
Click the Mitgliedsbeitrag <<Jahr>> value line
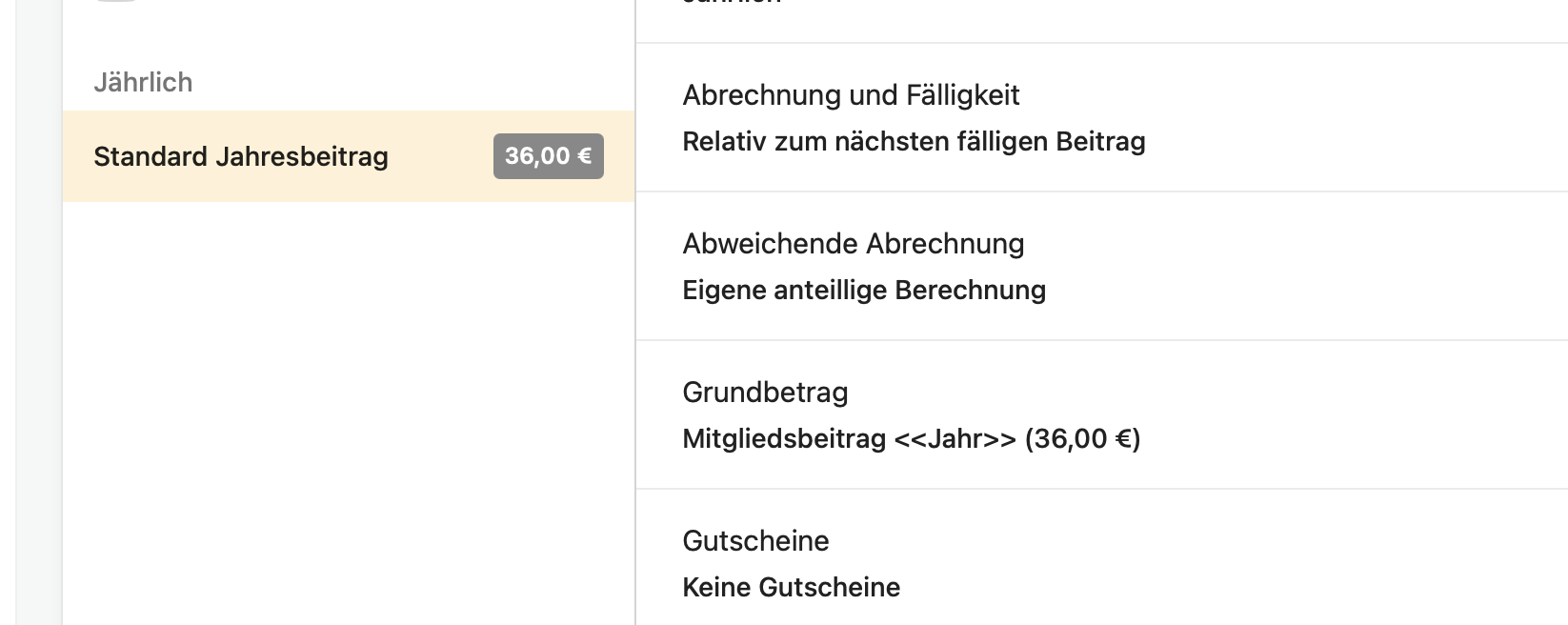tap(911, 439)
